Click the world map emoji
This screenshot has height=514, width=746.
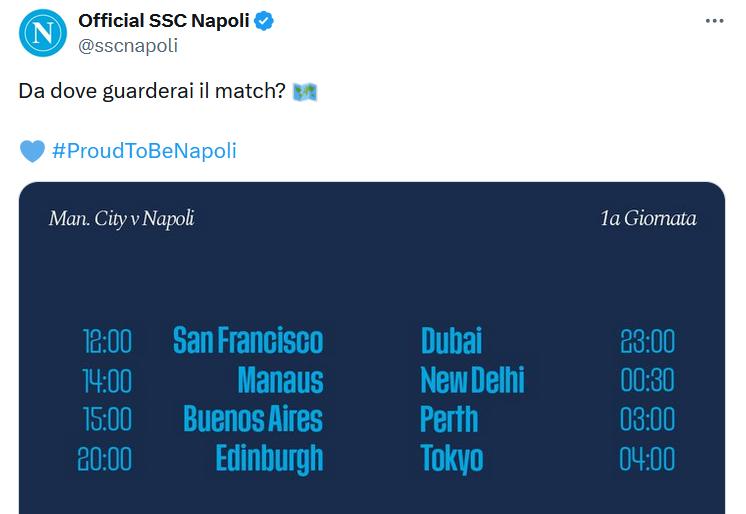(x=304, y=91)
